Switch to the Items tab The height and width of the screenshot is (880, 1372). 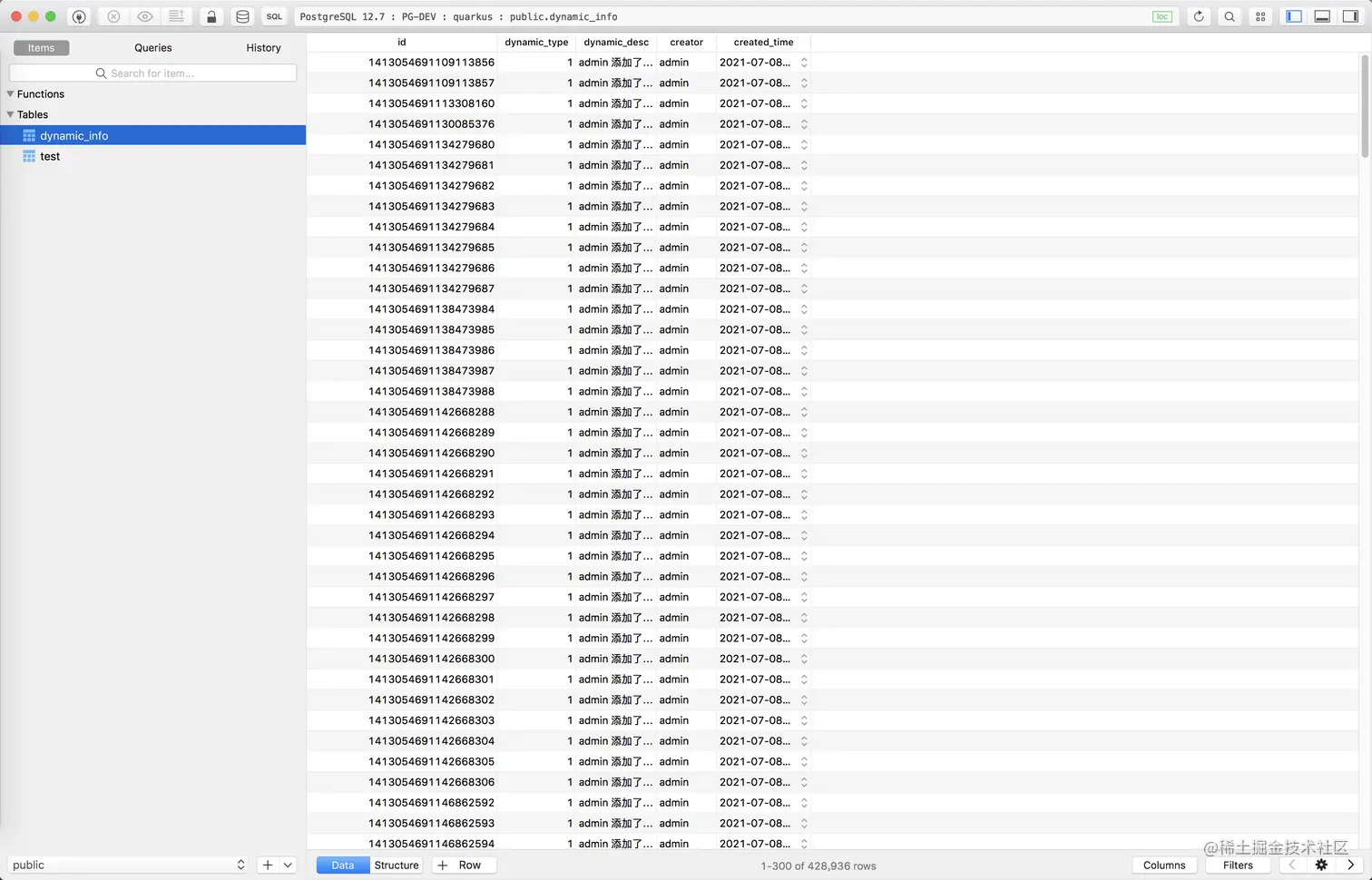(41, 48)
